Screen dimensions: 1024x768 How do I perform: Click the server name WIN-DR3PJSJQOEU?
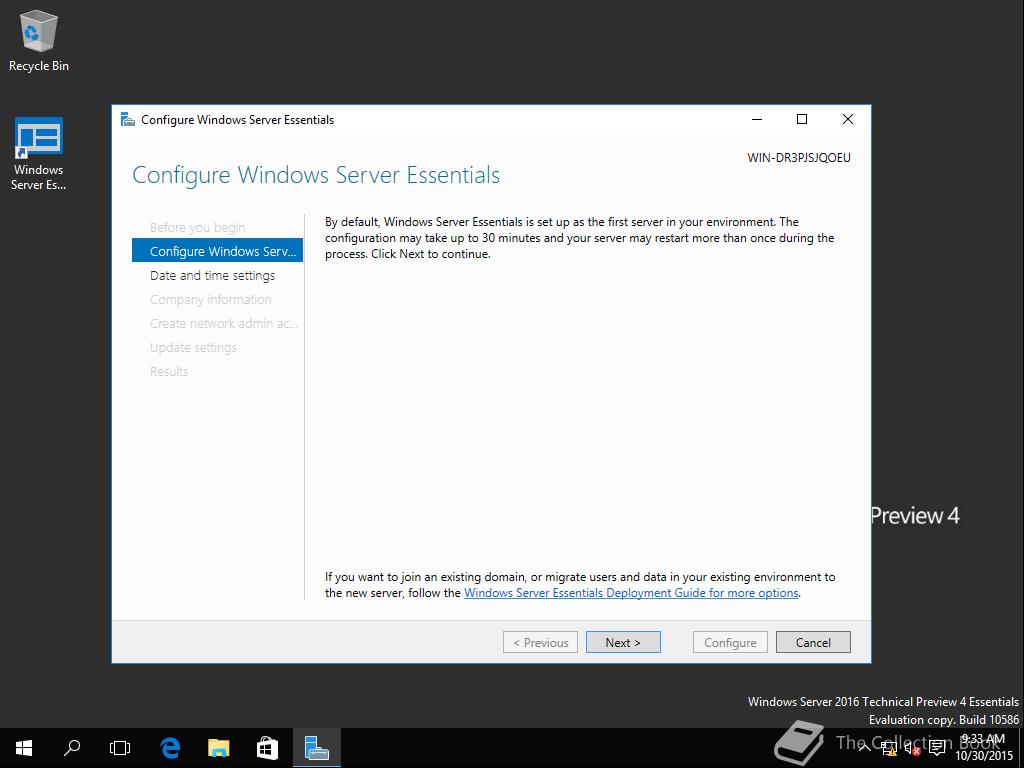coord(799,157)
